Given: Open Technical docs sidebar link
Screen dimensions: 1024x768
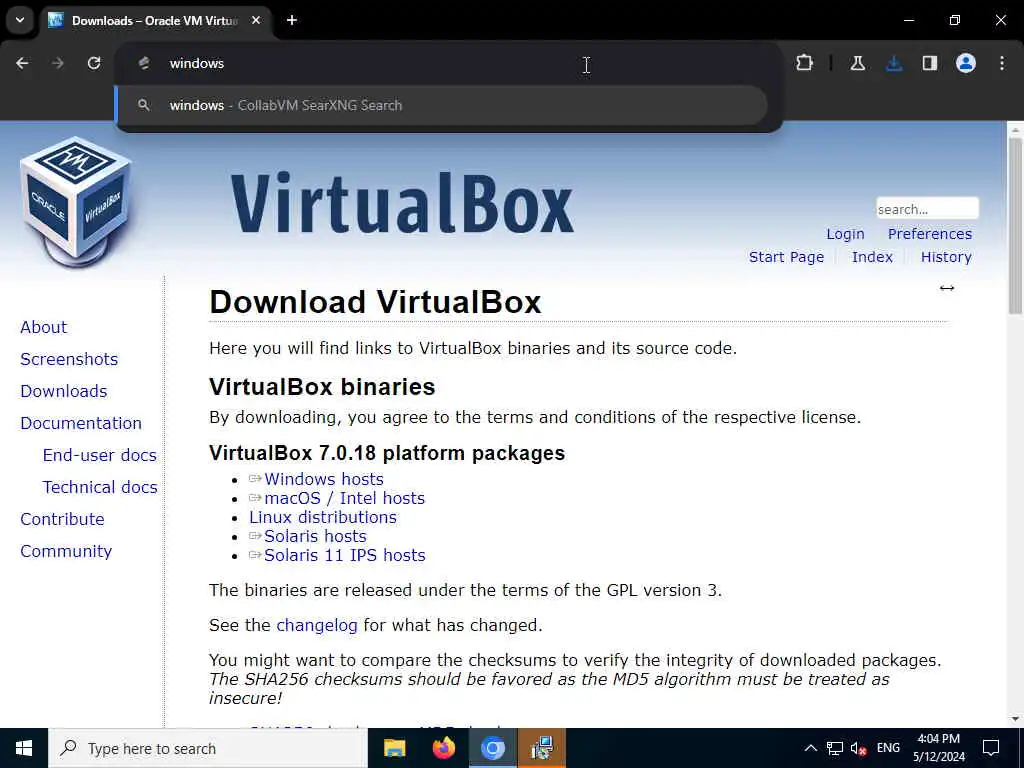Looking at the screenshot, I should 100,487.
